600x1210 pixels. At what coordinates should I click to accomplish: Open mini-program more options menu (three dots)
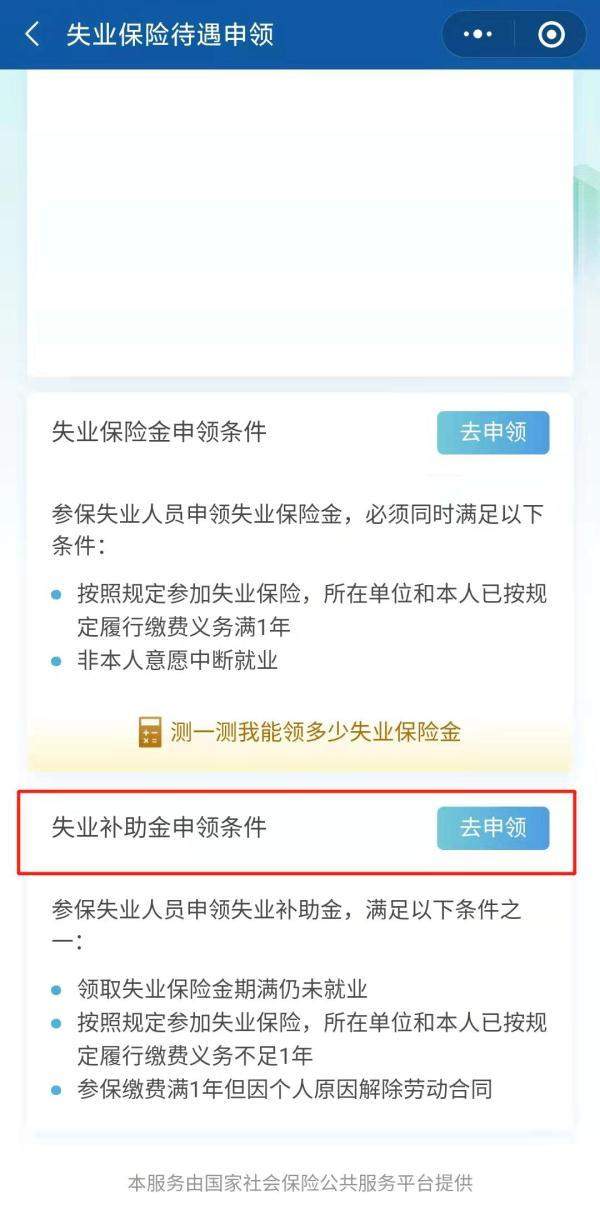tap(478, 35)
